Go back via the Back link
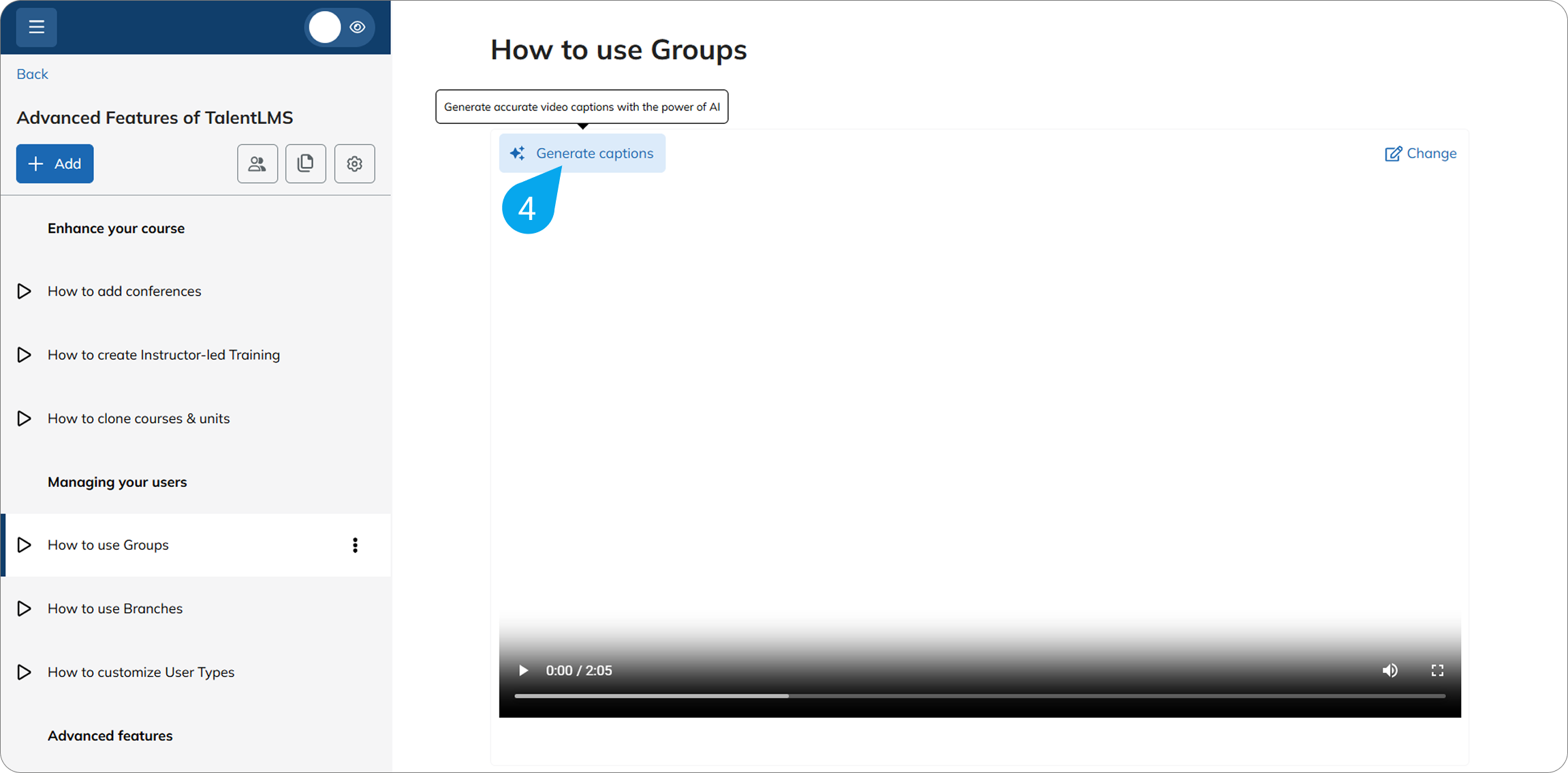Image resolution: width=1568 pixels, height=773 pixels. pos(32,74)
